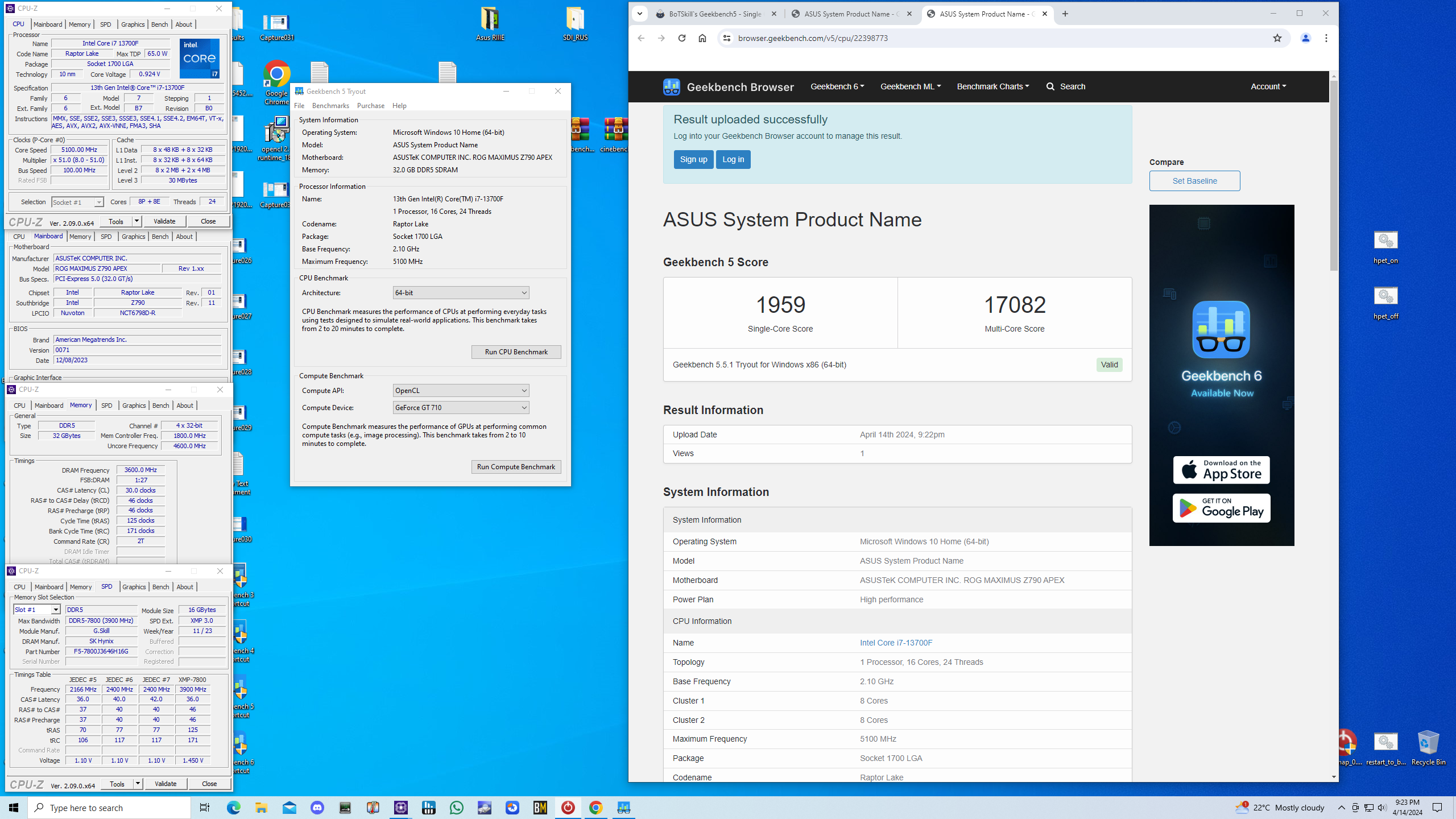1456x819 pixels.
Task: Open the notification center icon
Action: (x=1437, y=808)
